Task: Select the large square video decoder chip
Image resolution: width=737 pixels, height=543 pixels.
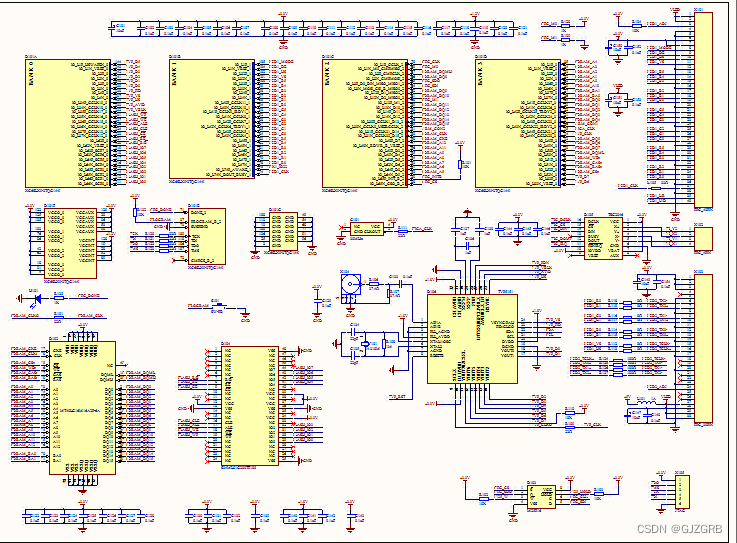Action: [472, 338]
